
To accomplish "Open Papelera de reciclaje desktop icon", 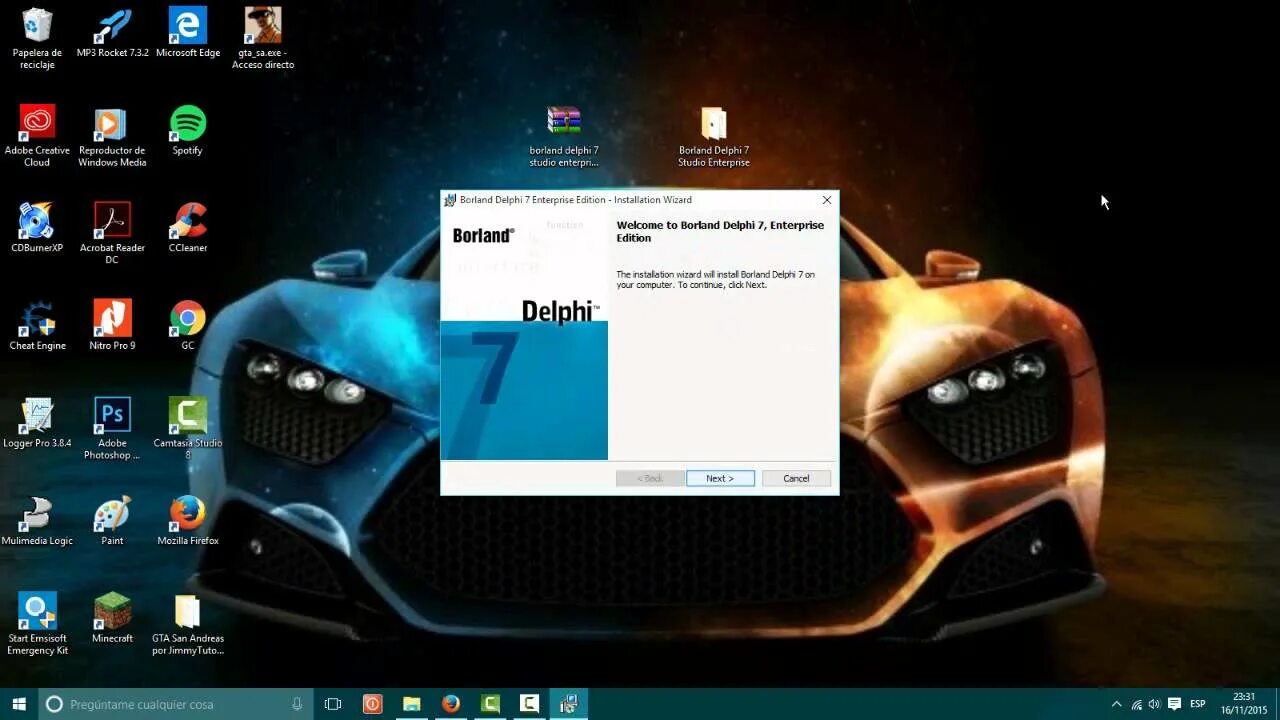I will tap(37, 39).
